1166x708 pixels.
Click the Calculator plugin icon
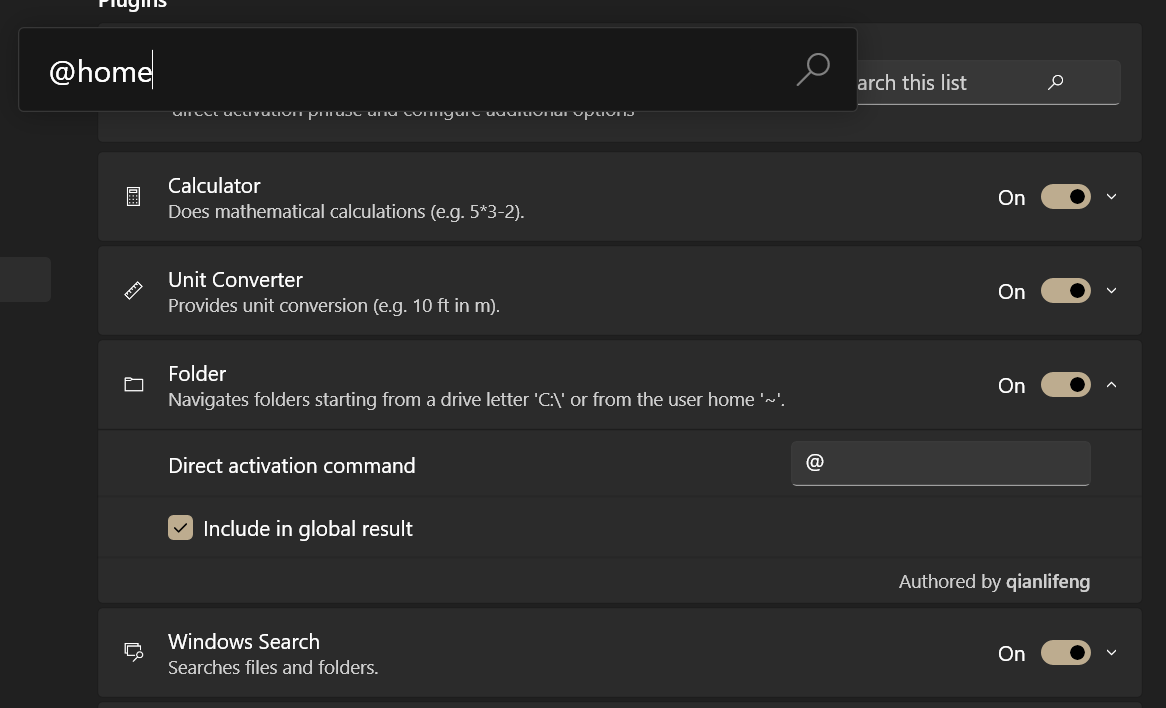[133, 197]
